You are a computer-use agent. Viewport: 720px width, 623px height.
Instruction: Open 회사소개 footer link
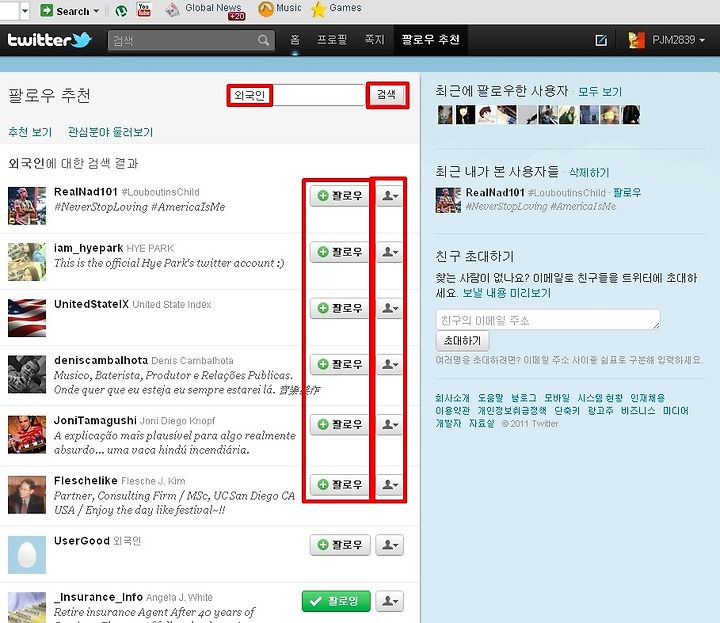tap(452, 398)
